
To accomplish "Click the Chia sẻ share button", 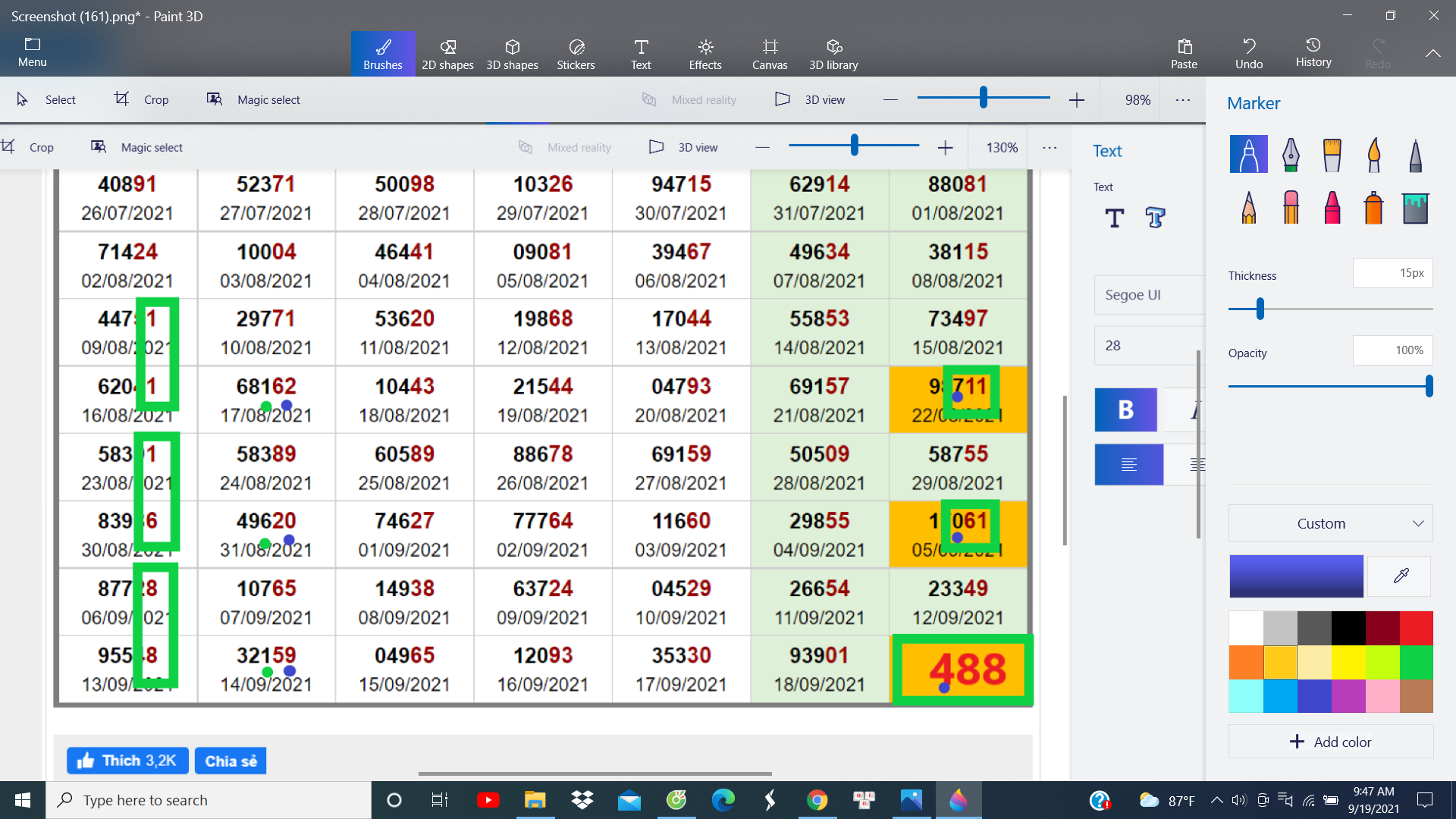I will pos(231,761).
